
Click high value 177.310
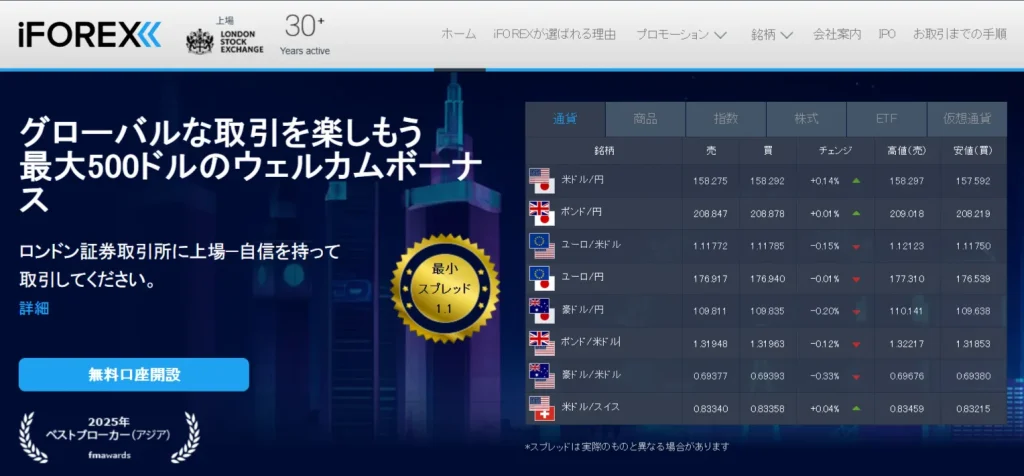(x=906, y=279)
